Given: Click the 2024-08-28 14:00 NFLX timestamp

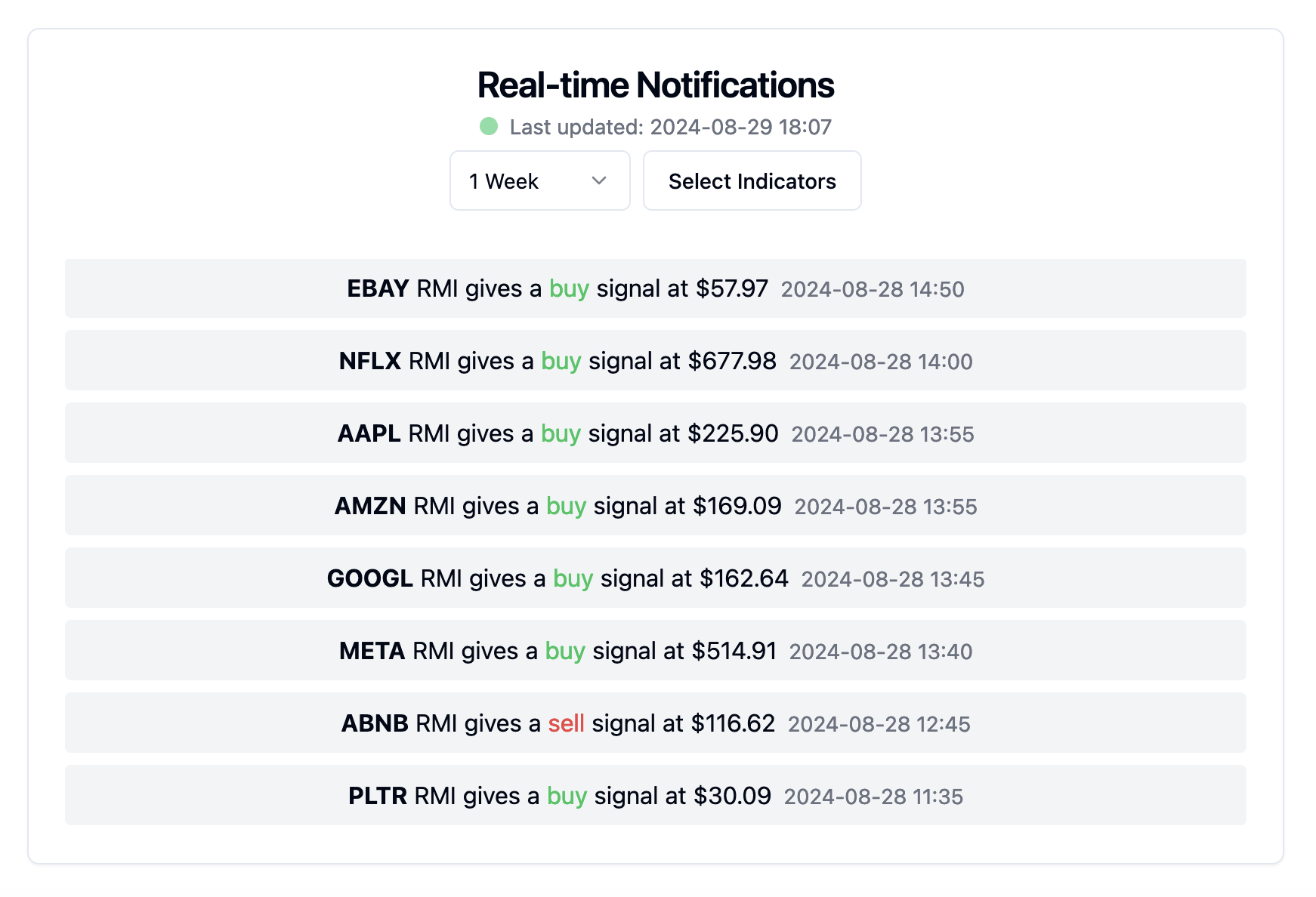Looking at the screenshot, I should click(x=881, y=362).
